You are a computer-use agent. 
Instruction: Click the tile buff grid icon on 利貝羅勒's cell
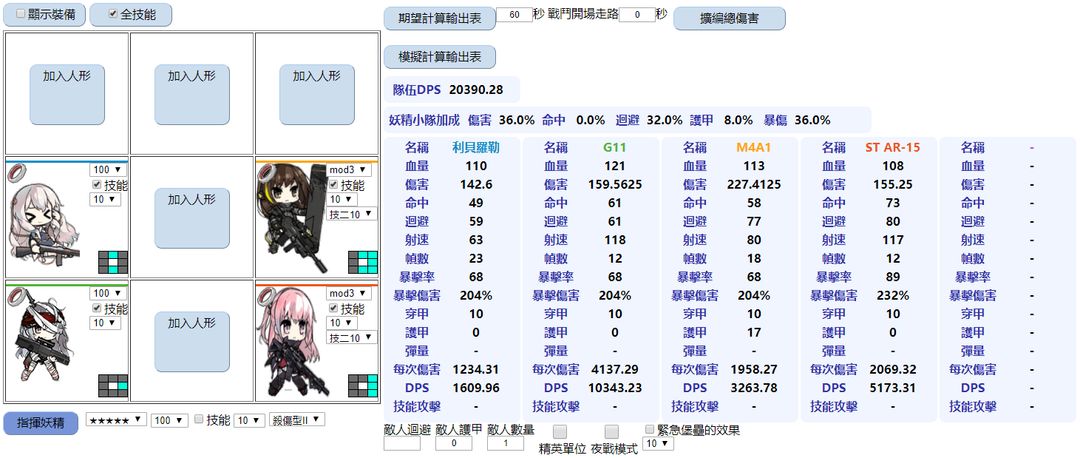(113, 262)
